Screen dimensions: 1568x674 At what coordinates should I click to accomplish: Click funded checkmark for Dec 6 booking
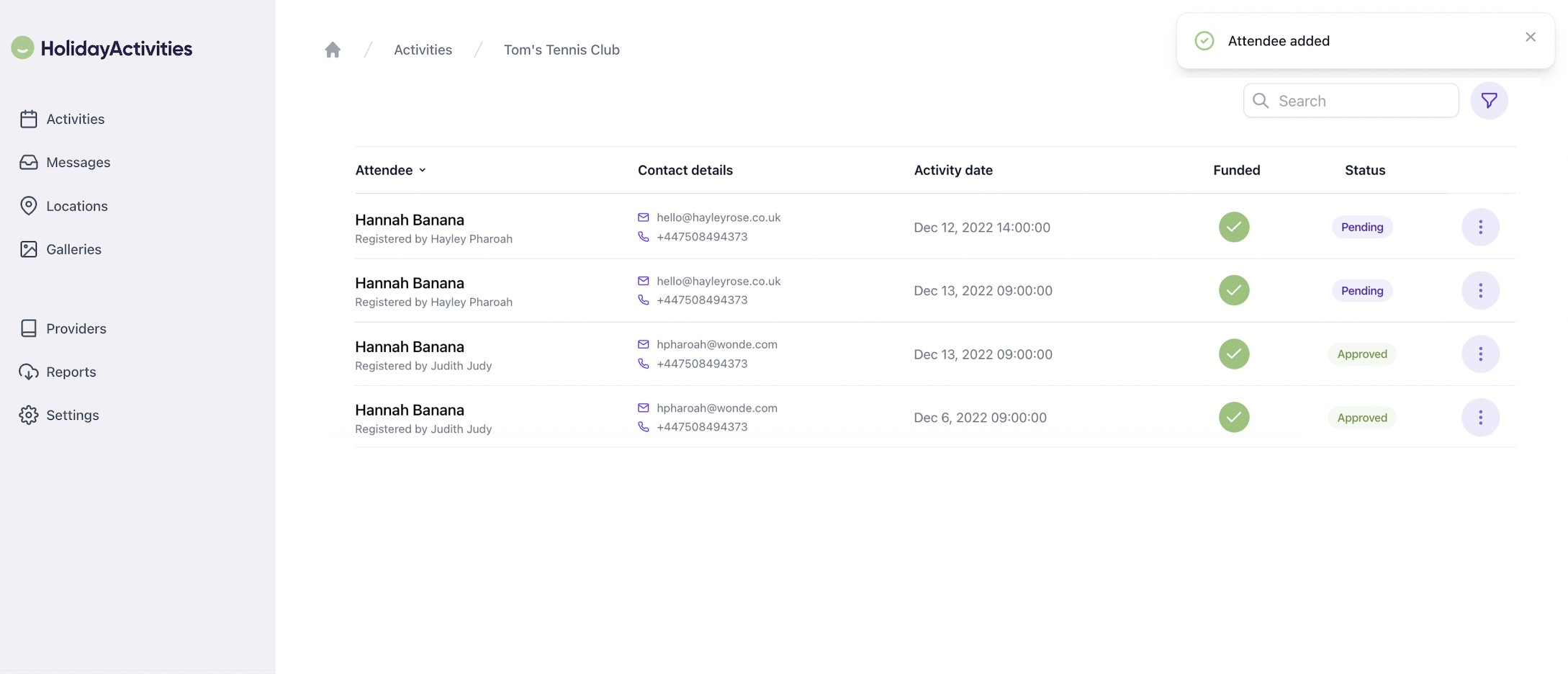[1233, 418]
